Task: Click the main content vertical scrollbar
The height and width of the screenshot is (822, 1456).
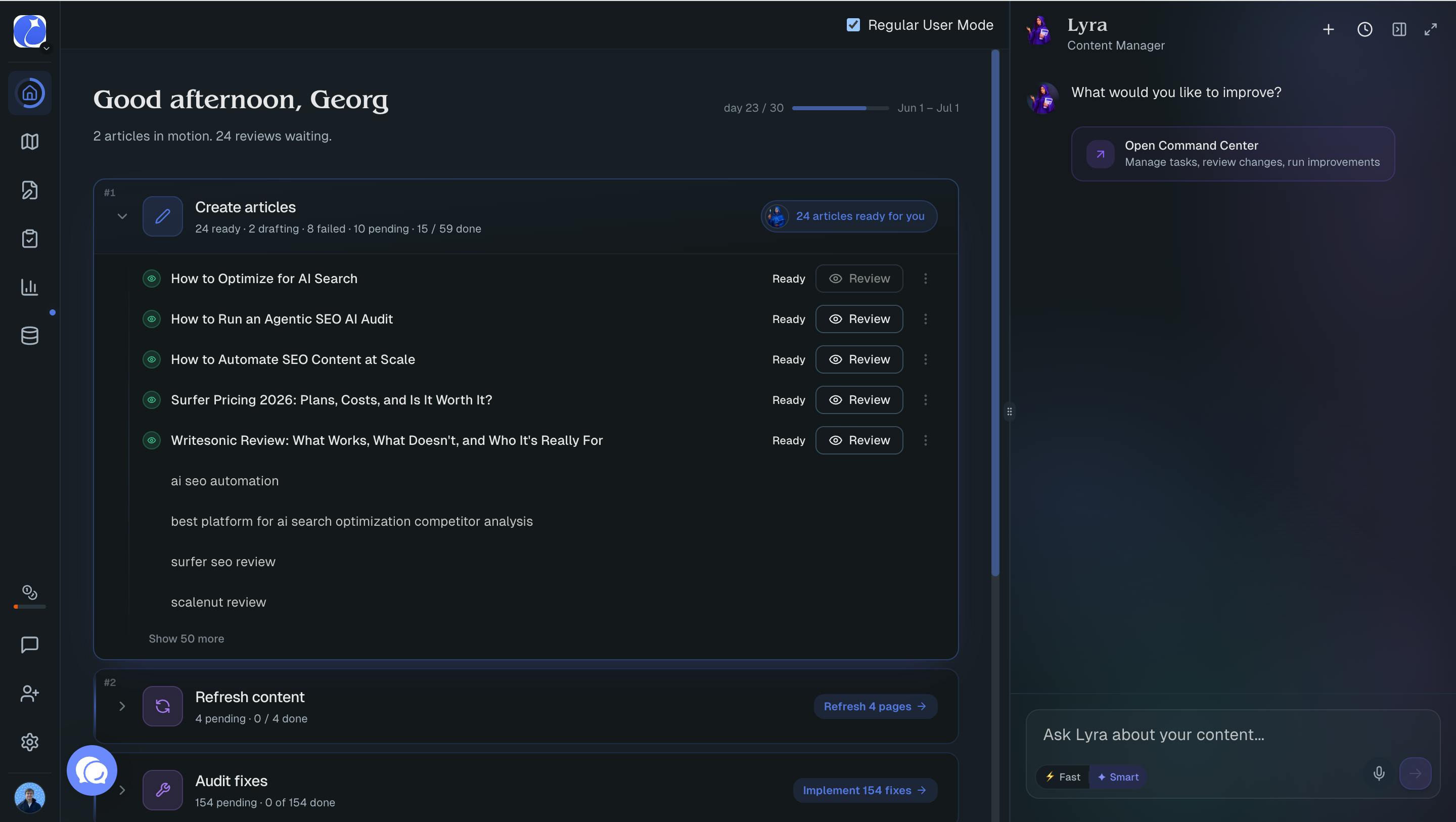Action: pyautogui.click(x=995, y=313)
